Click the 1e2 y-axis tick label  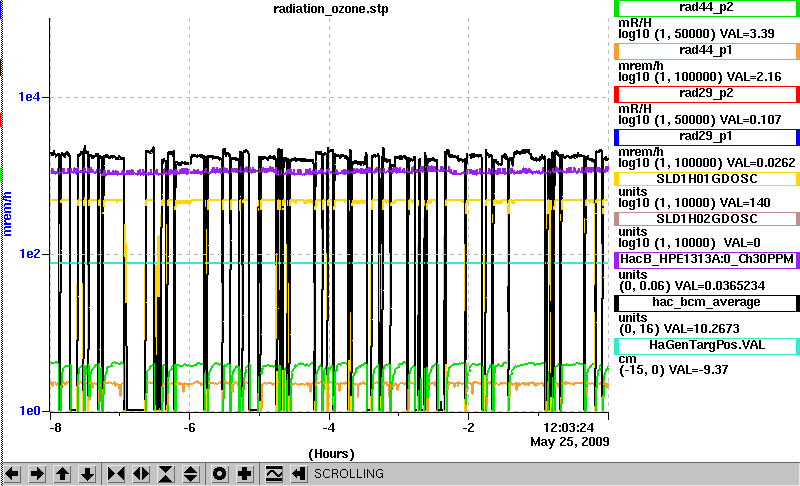(29, 253)
